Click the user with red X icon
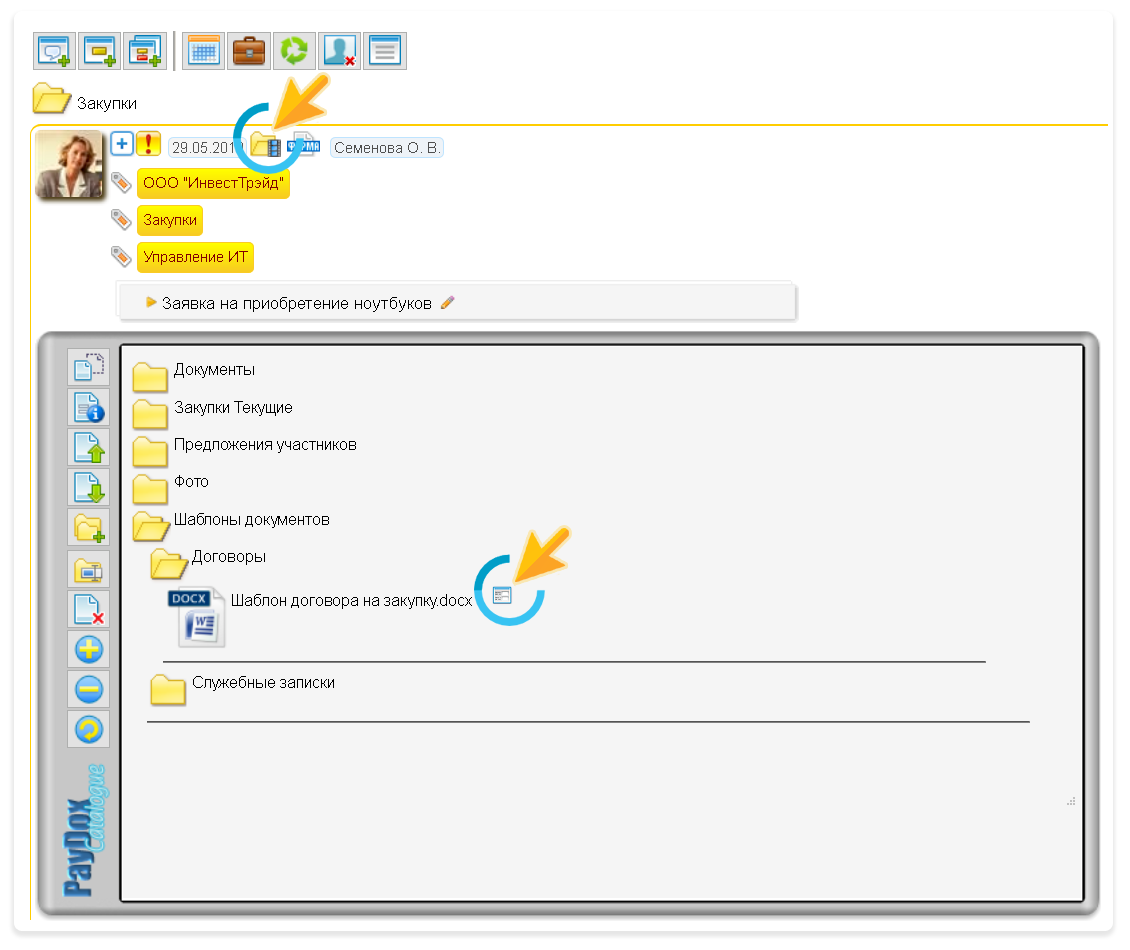The image size is (1130, 950). point(340,50)
